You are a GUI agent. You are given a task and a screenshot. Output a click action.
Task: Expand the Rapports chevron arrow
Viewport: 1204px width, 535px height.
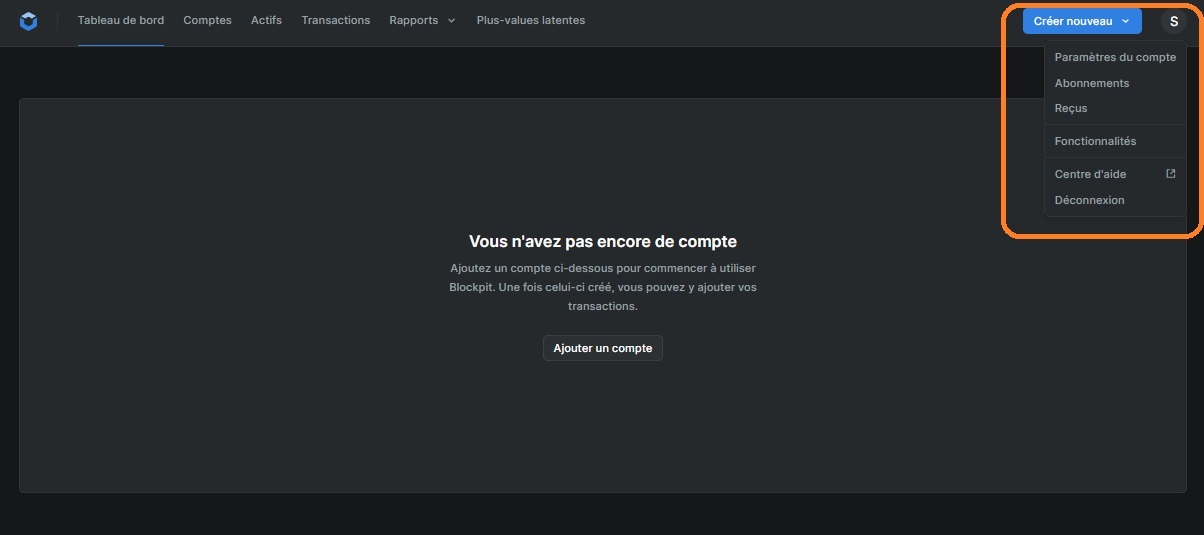pyautogui.click(x=452, y=21)
